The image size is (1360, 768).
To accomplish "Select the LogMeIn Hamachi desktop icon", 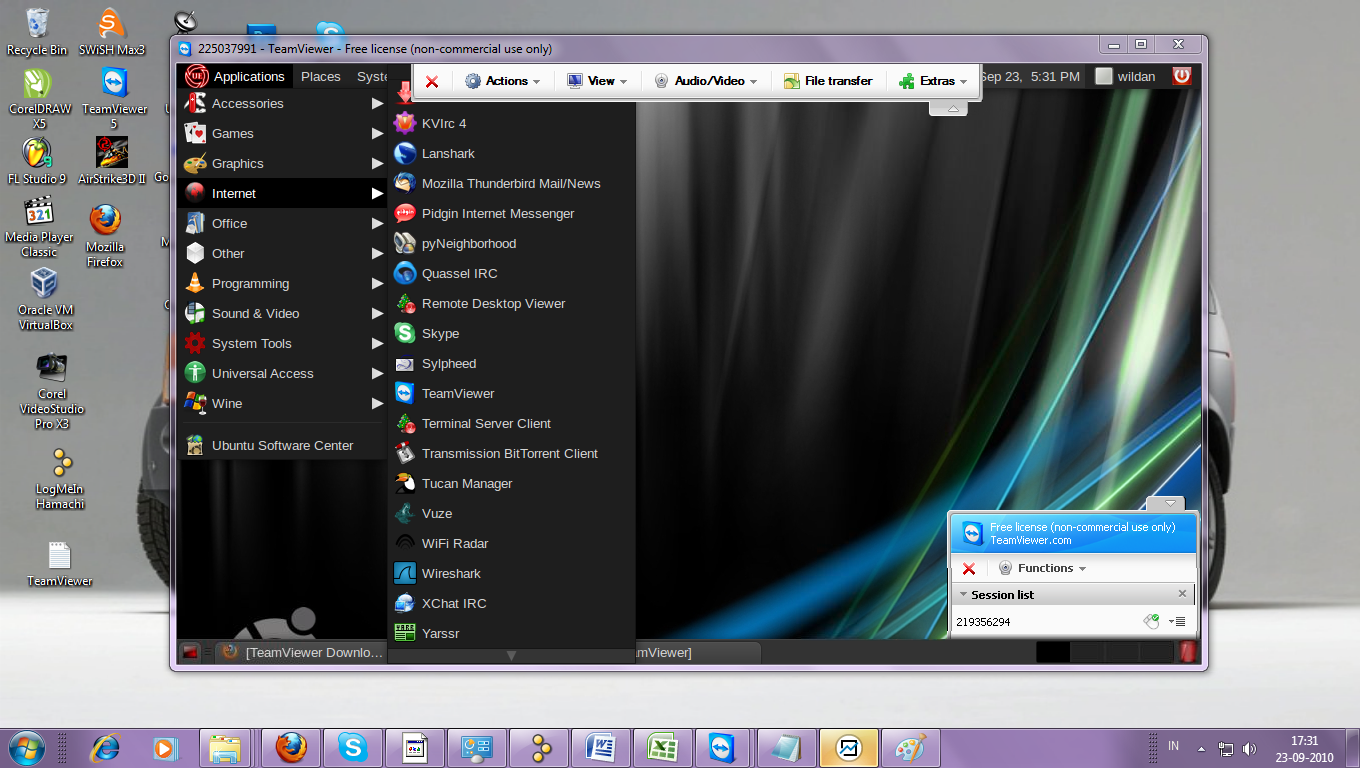I will [61, 479].
